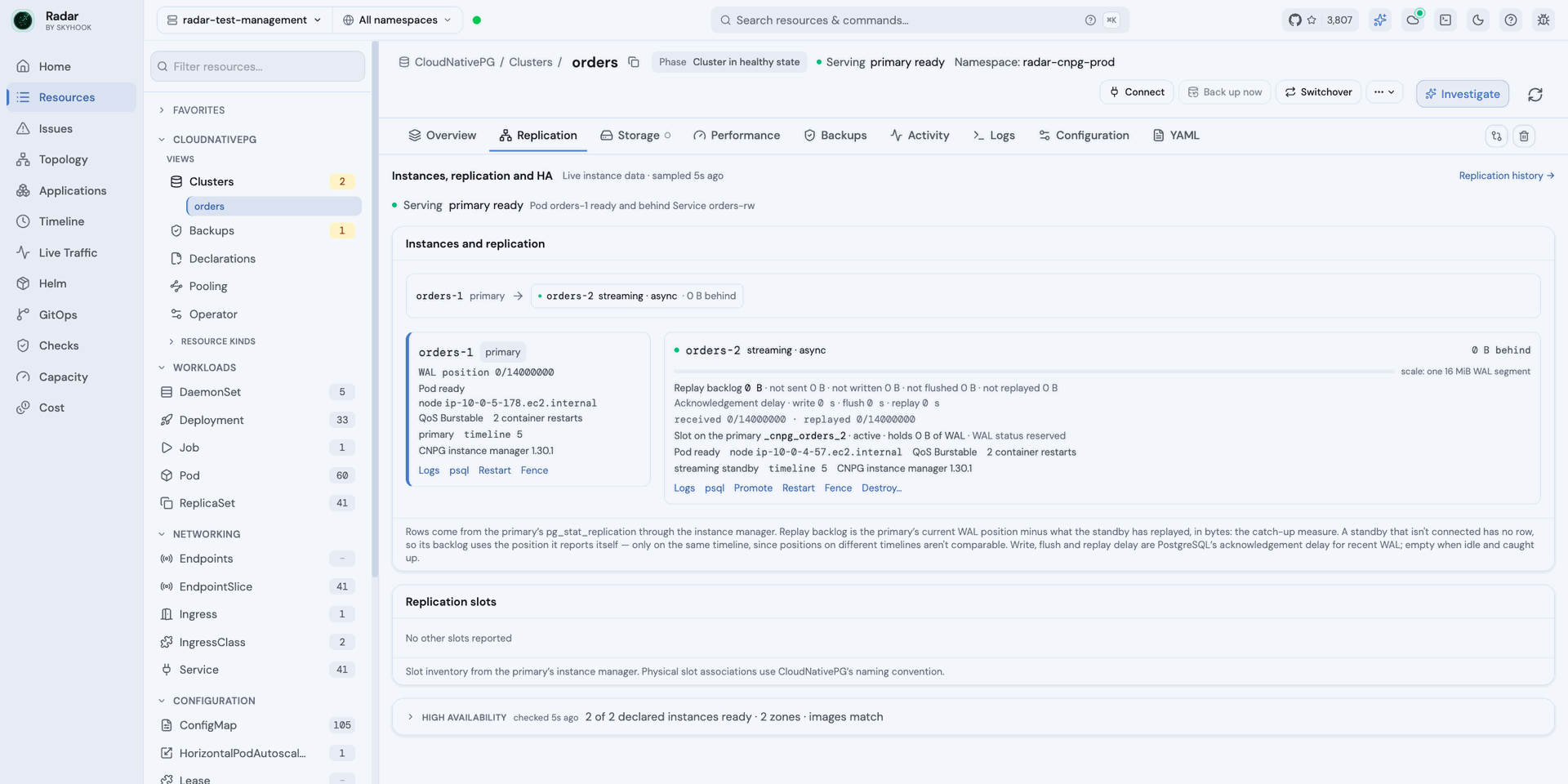This screenshot has width=1568, height=784.
Task: Switch to the Storage tab
Action: tap(635, 136)
